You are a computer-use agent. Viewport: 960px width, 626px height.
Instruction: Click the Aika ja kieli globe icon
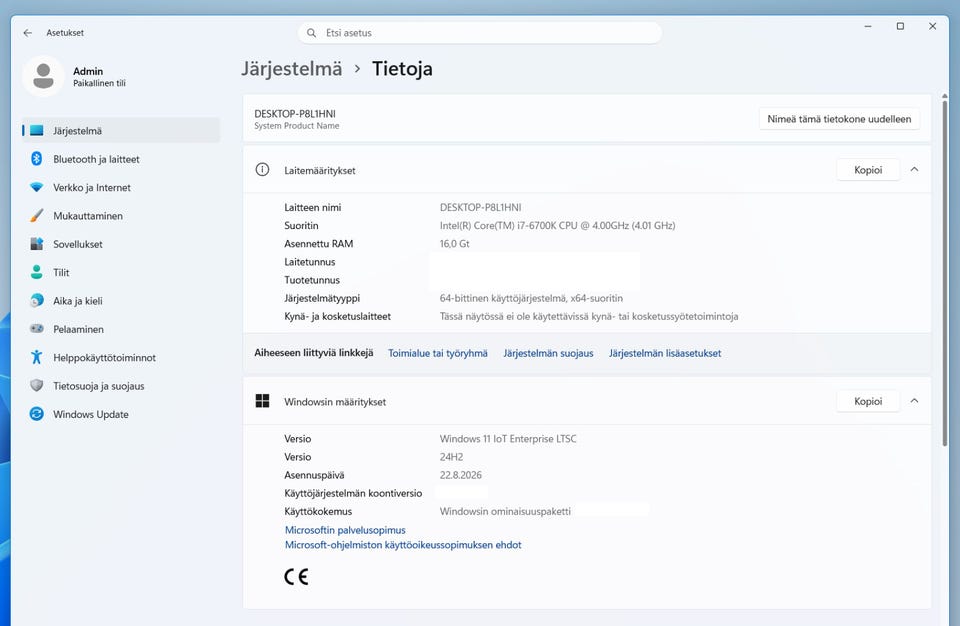click(37, 301)
